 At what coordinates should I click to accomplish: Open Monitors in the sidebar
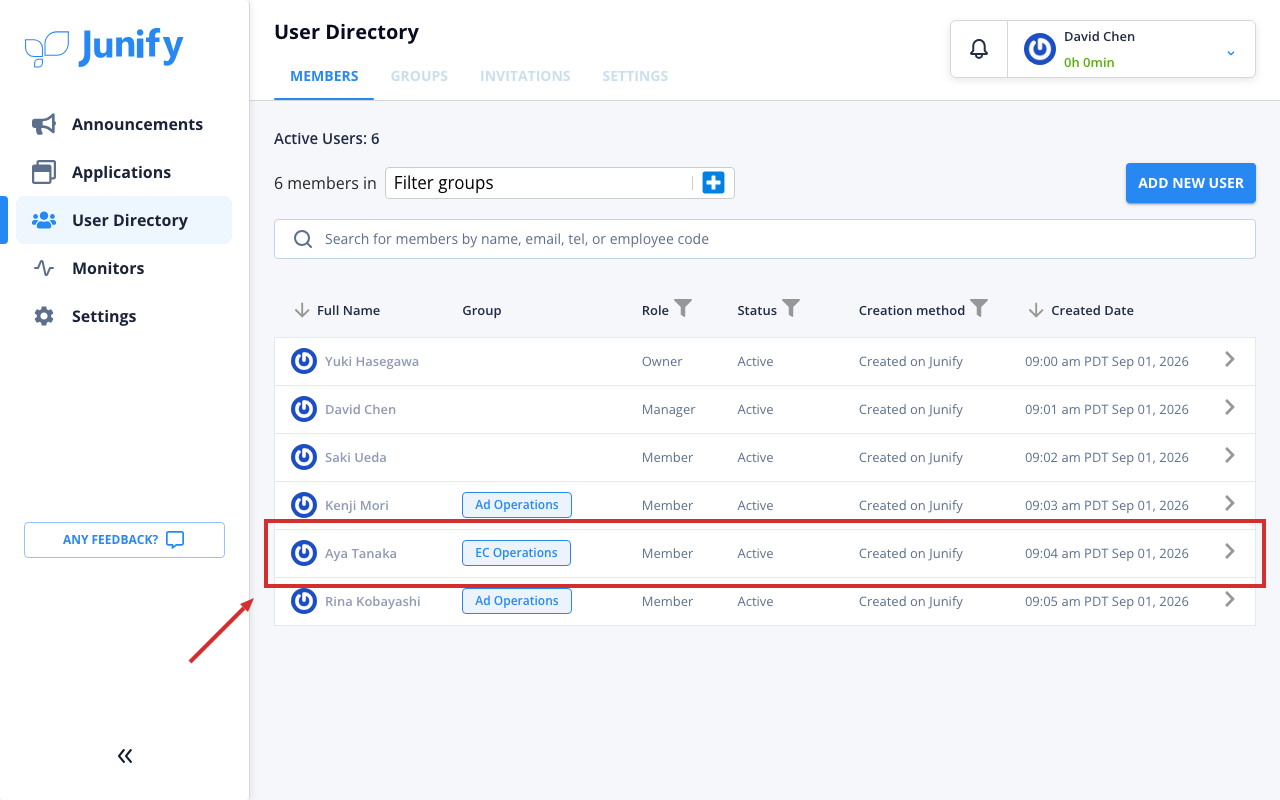pyautogui.click(x=124, y=268)
